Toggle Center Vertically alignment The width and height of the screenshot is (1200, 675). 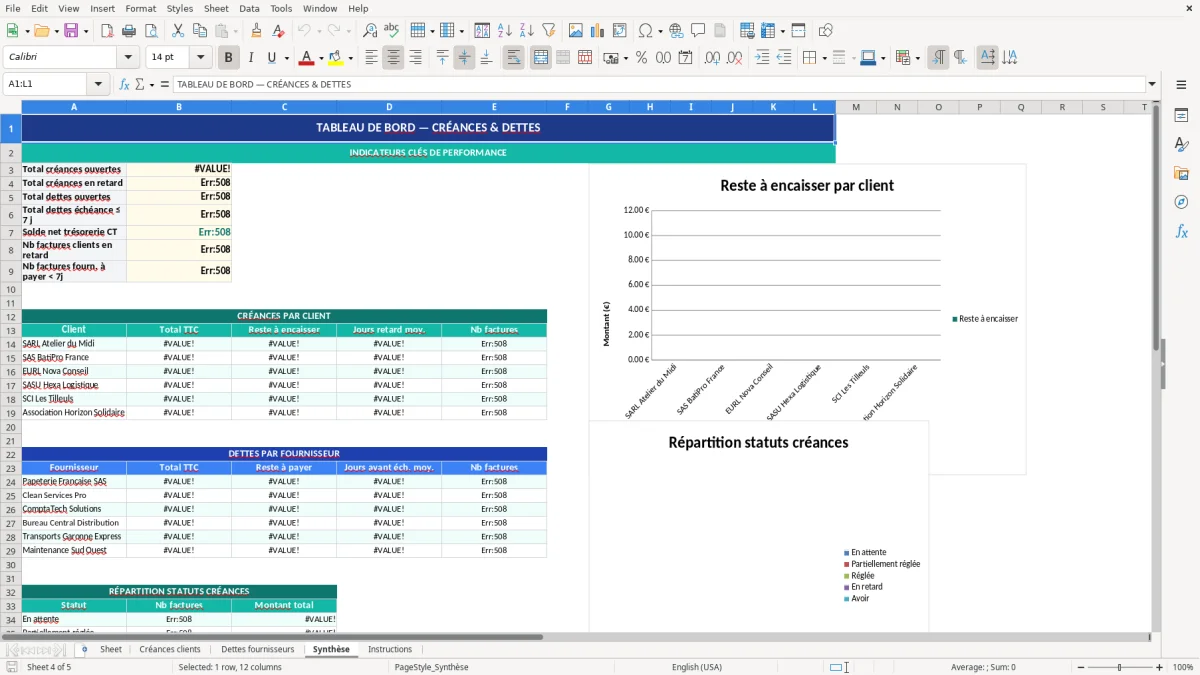[x=464, y=58]
